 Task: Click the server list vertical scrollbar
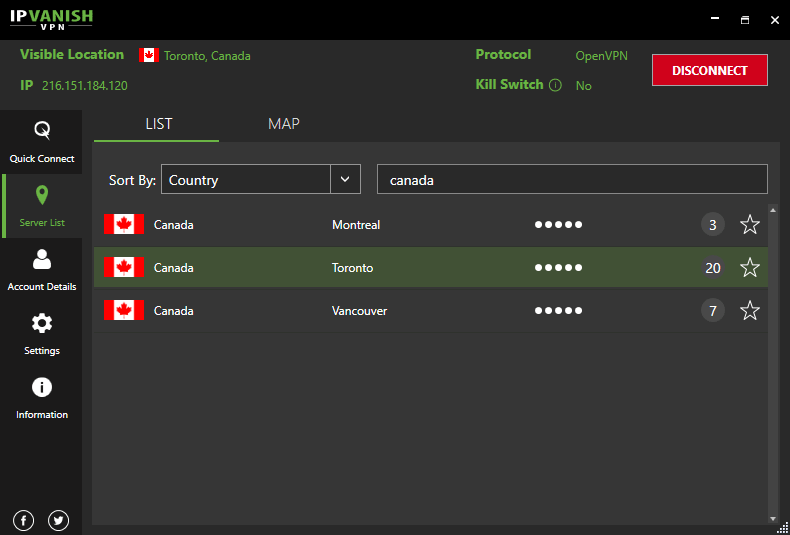click(773, 362)
